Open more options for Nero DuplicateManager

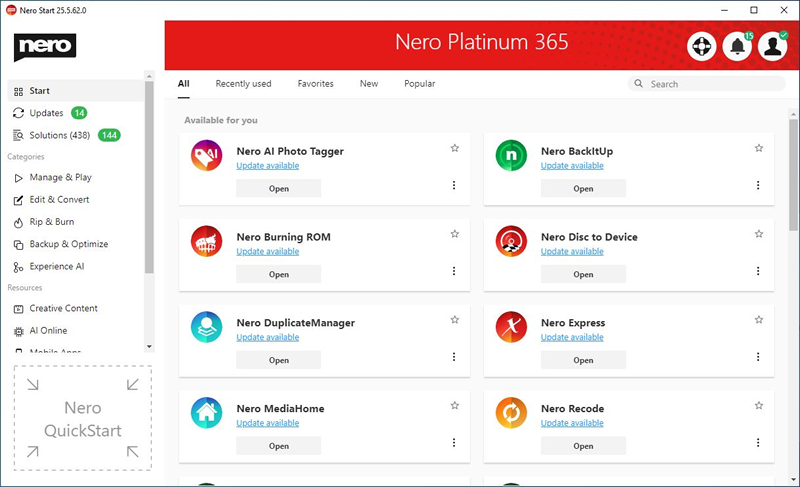454,356
